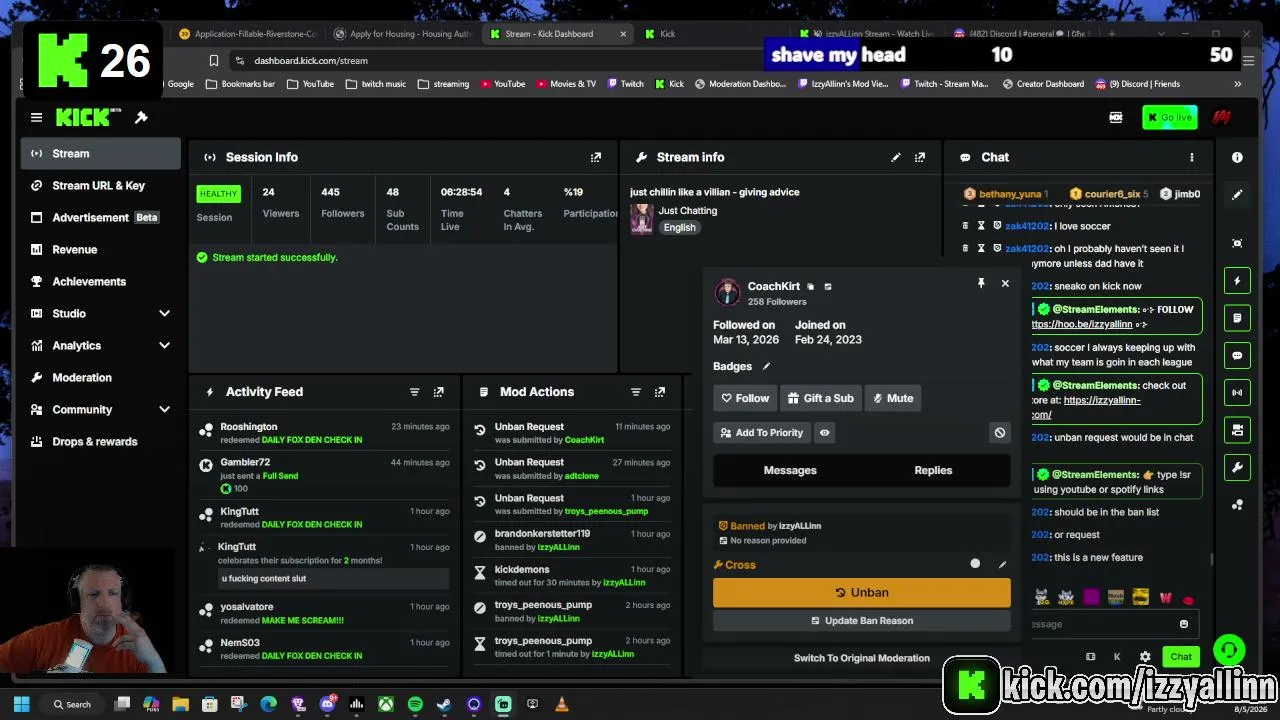The width and height of the screenshot is (1280, 720).
Task: Open Moderation in the sidebar
Action: [x=100, y=378]
